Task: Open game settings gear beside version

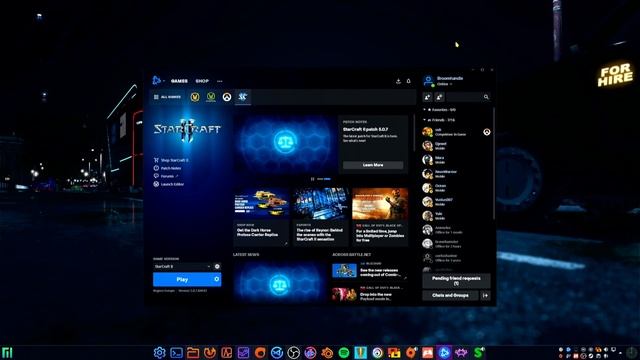Action: [x=217, y=267]
